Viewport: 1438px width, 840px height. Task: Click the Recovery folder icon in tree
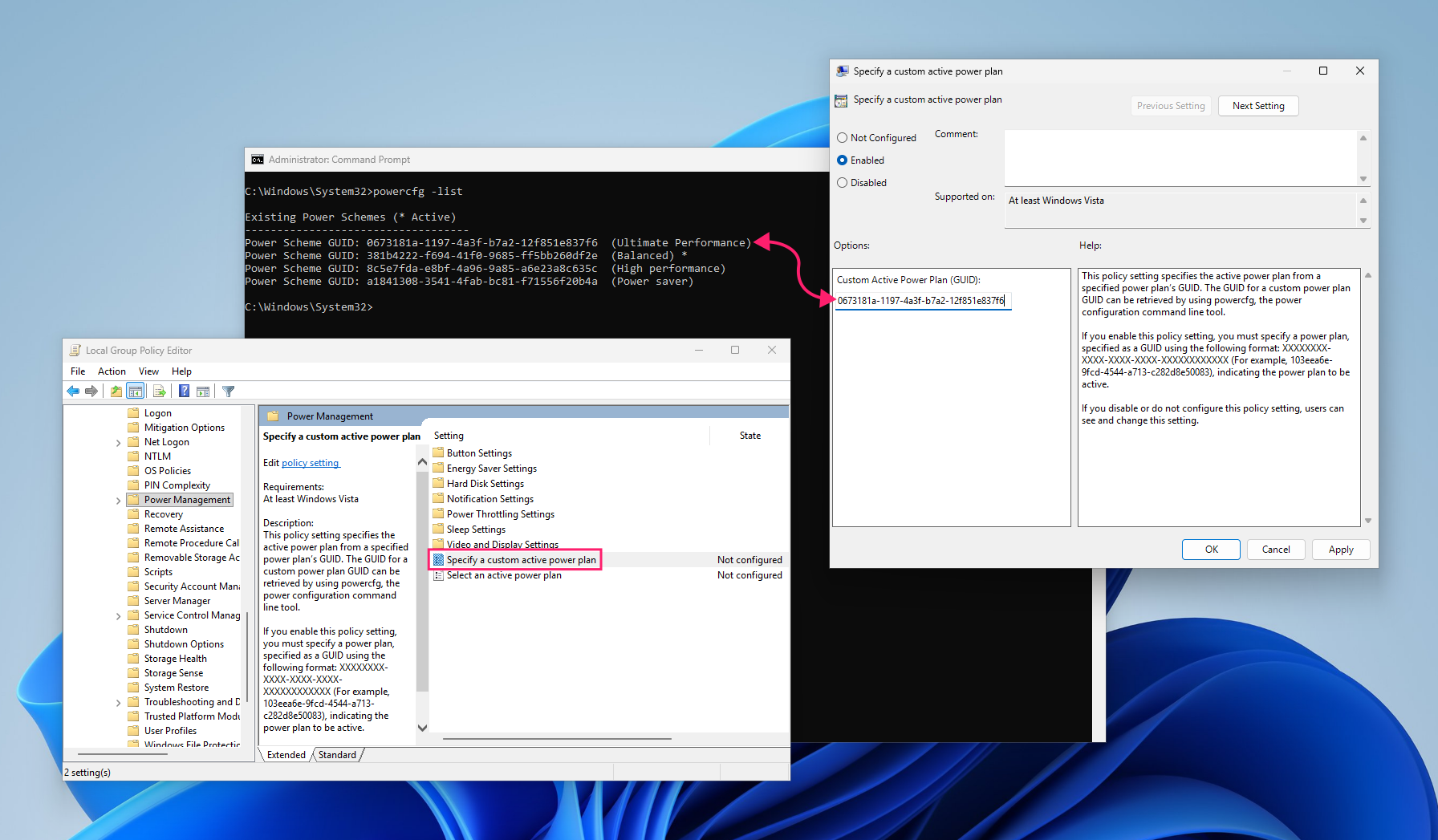coord(134,514)
